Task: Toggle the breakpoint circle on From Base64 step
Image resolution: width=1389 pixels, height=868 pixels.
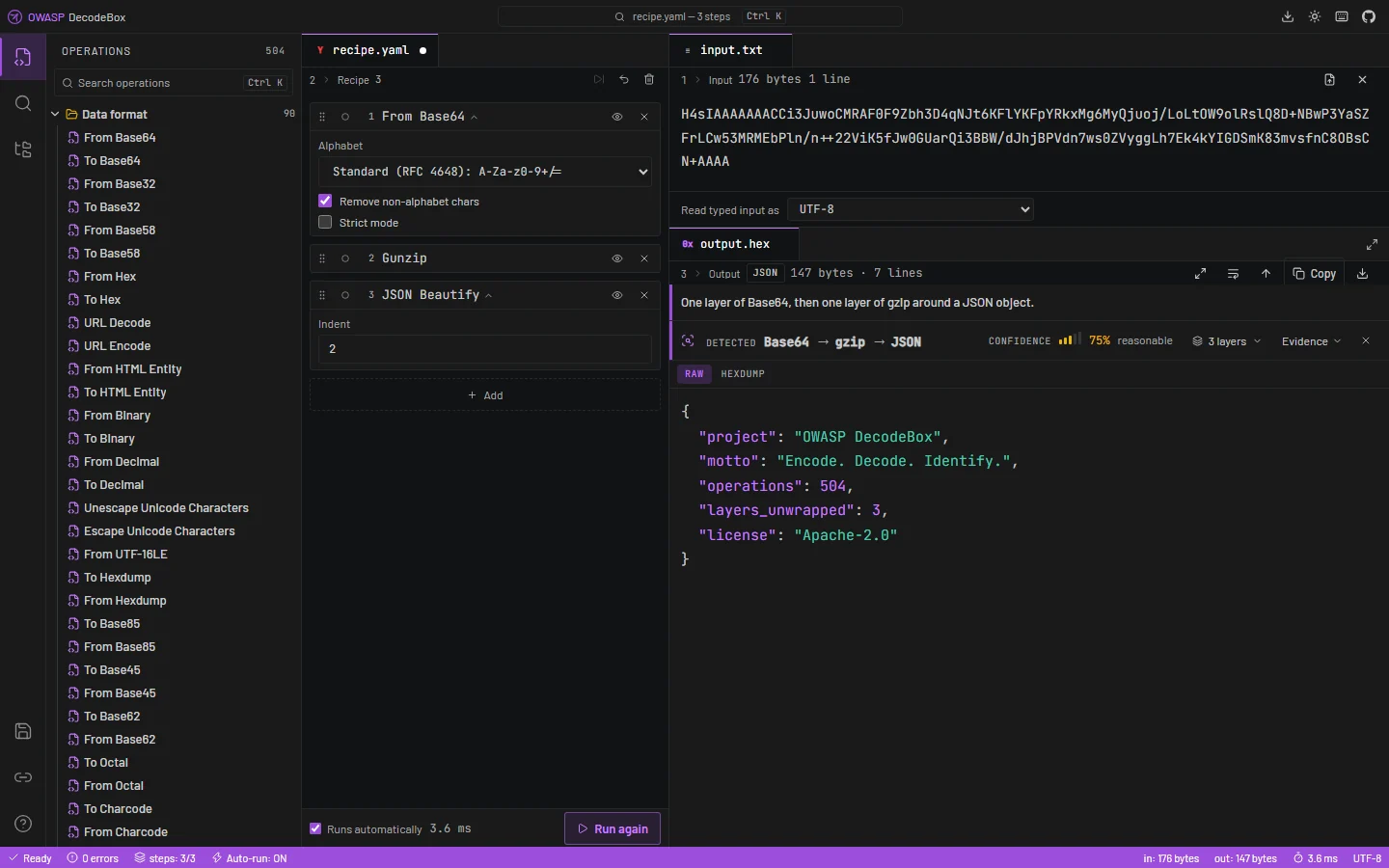Action: (x=345, y=117)
